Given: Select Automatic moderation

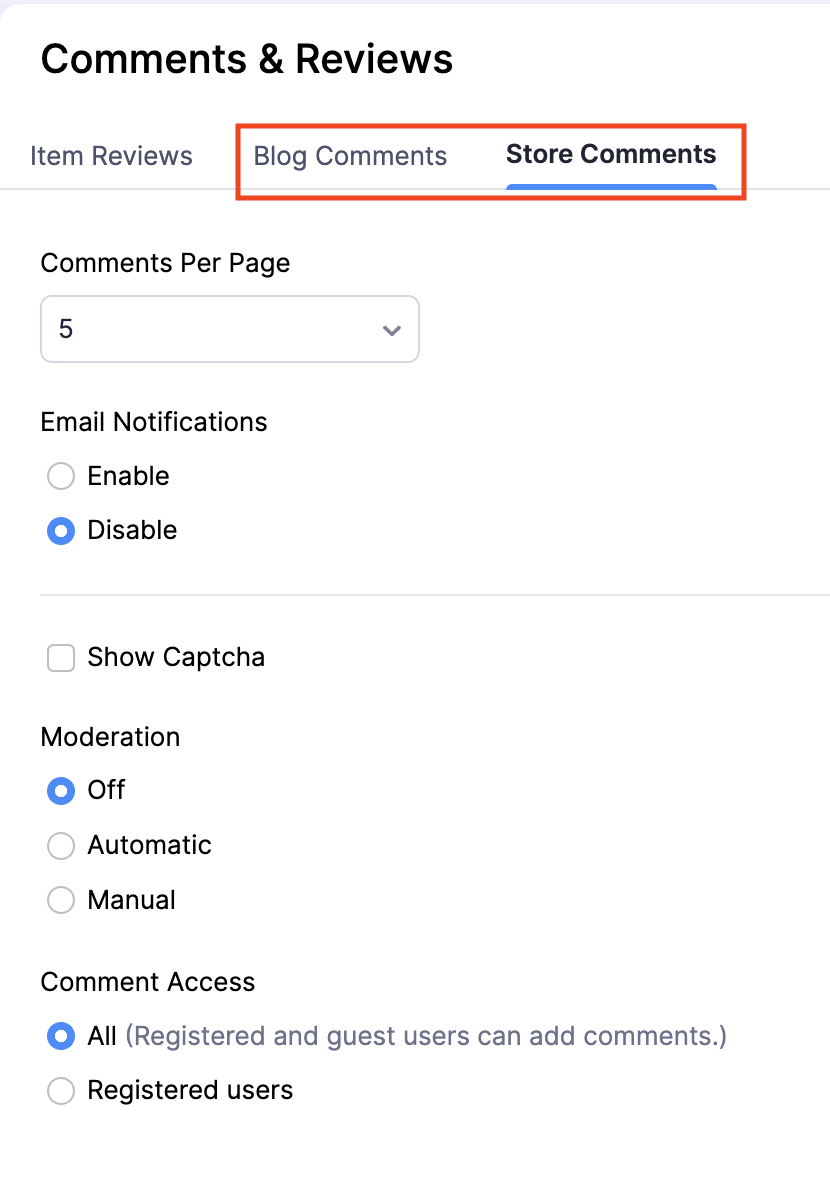Looking at the screenshot, I should [60, 845].
